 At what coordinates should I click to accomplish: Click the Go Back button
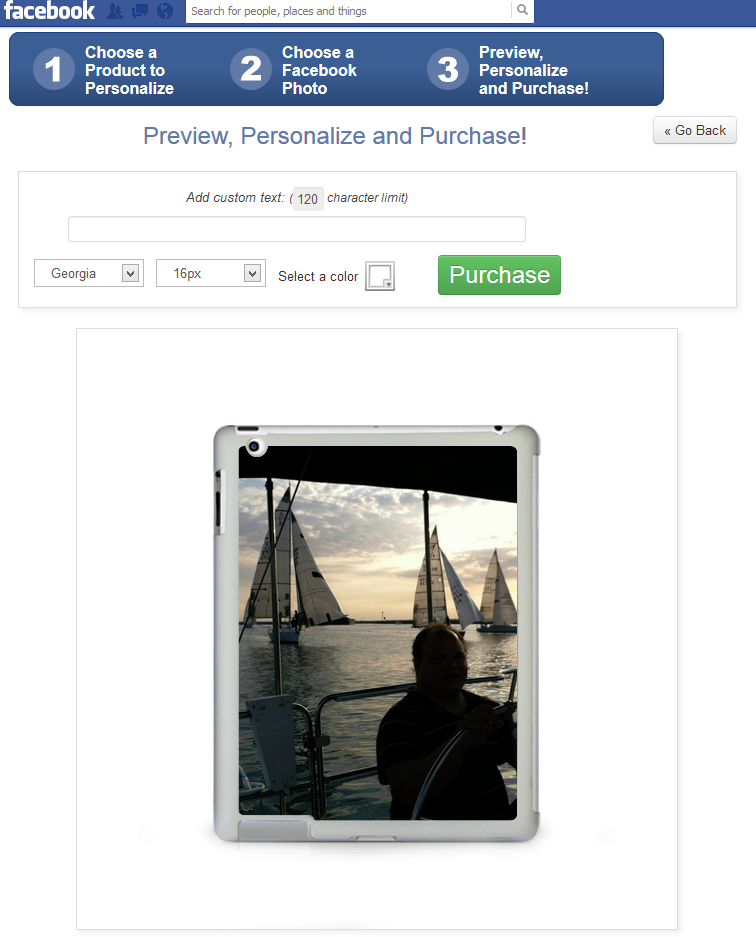point(694,130)
